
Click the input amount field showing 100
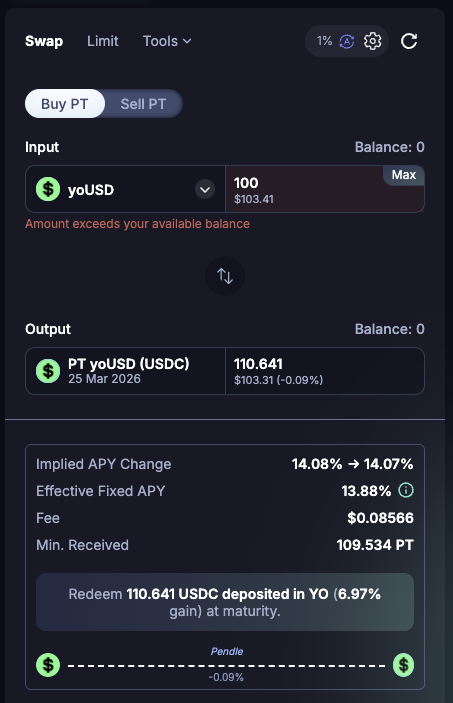(x=325, y=189)
